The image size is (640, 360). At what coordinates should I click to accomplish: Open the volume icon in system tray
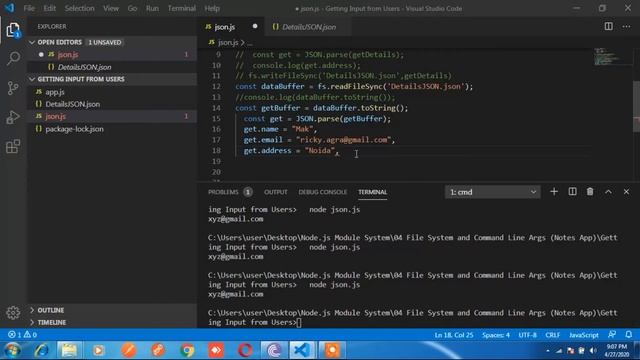click(x=593, y=351)
